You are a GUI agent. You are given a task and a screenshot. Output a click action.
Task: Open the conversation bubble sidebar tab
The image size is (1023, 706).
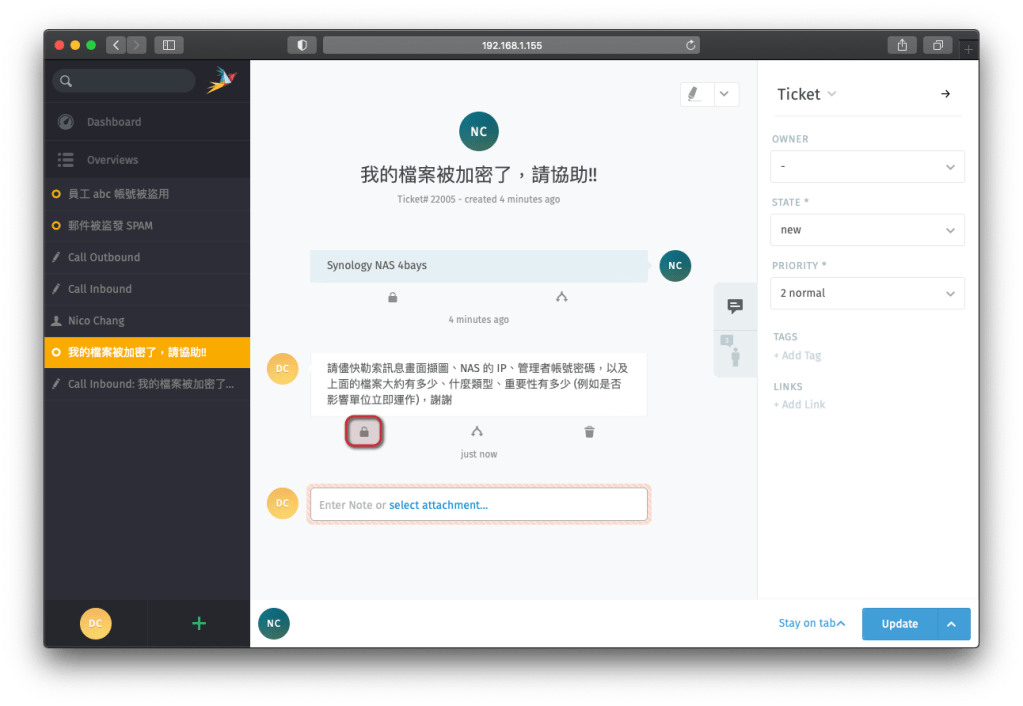tap(735, 306)
